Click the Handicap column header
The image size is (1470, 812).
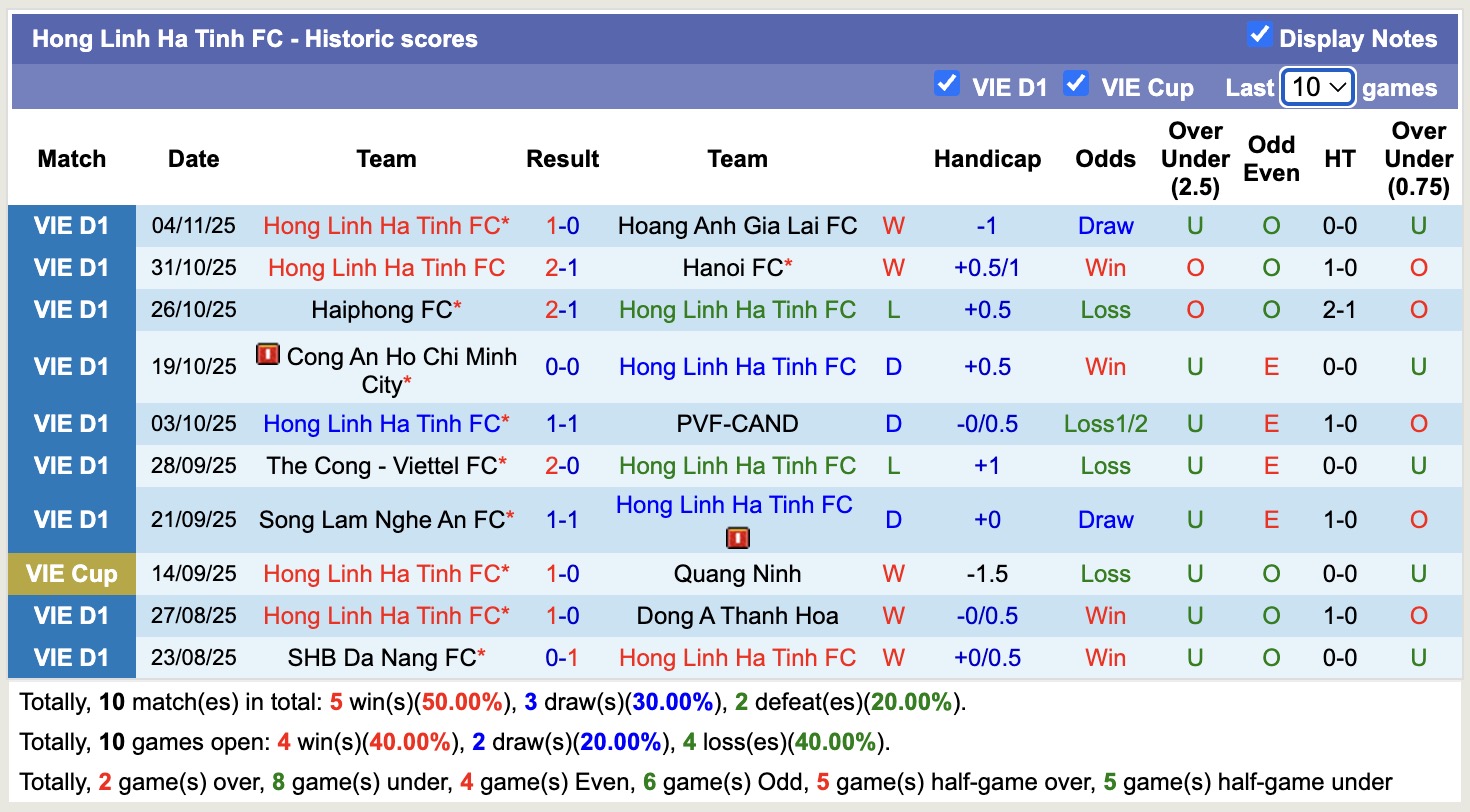click(x=987, y=159)
